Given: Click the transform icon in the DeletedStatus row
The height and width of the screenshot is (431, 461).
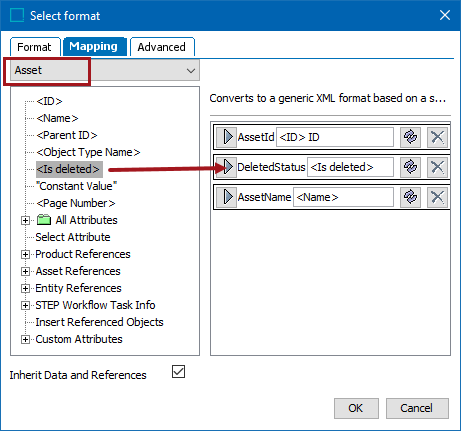Looking at the screenshot, I should pos(410,167).
